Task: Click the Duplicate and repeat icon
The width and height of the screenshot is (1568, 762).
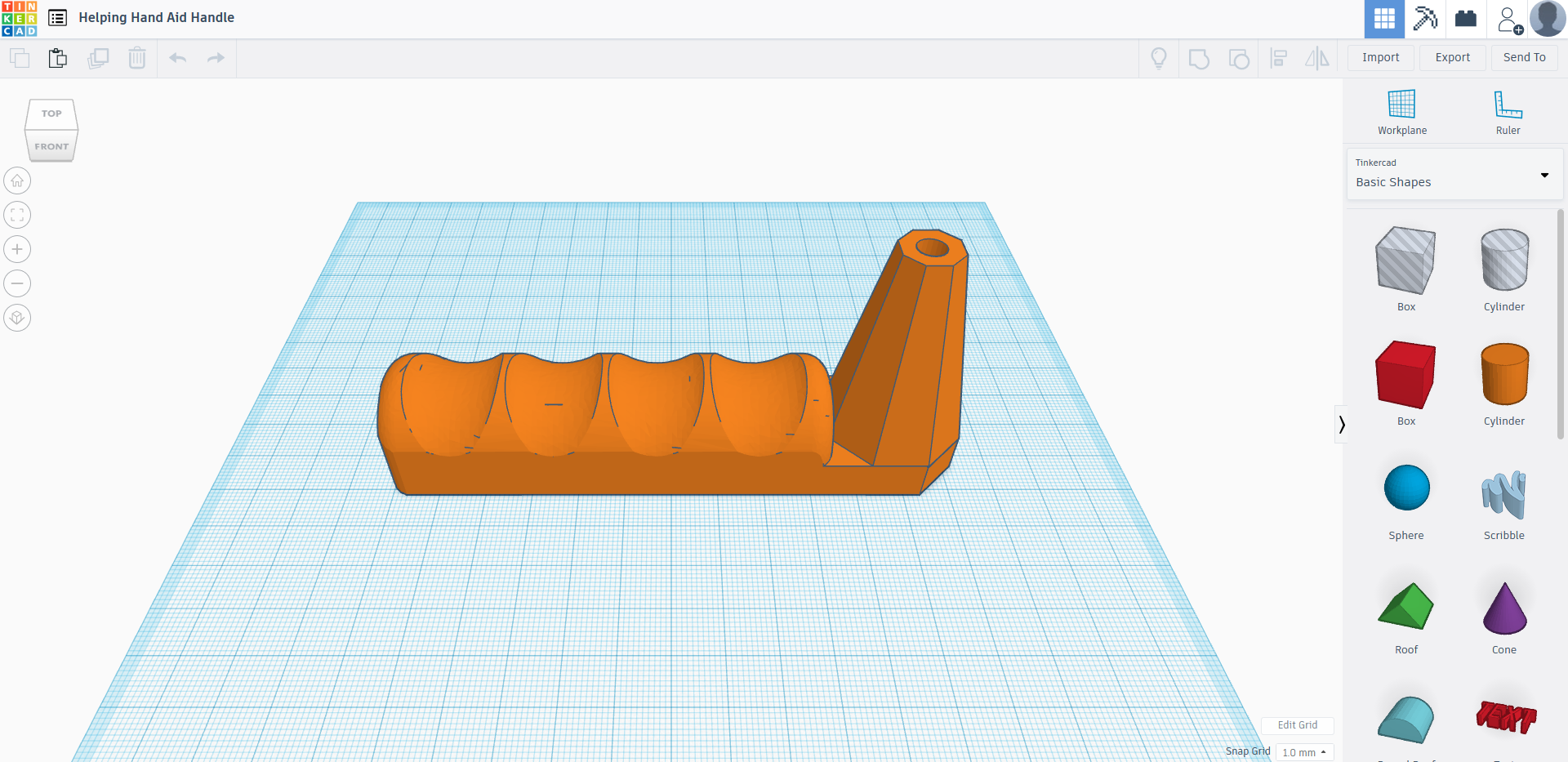Action: [x=98, y=58]
